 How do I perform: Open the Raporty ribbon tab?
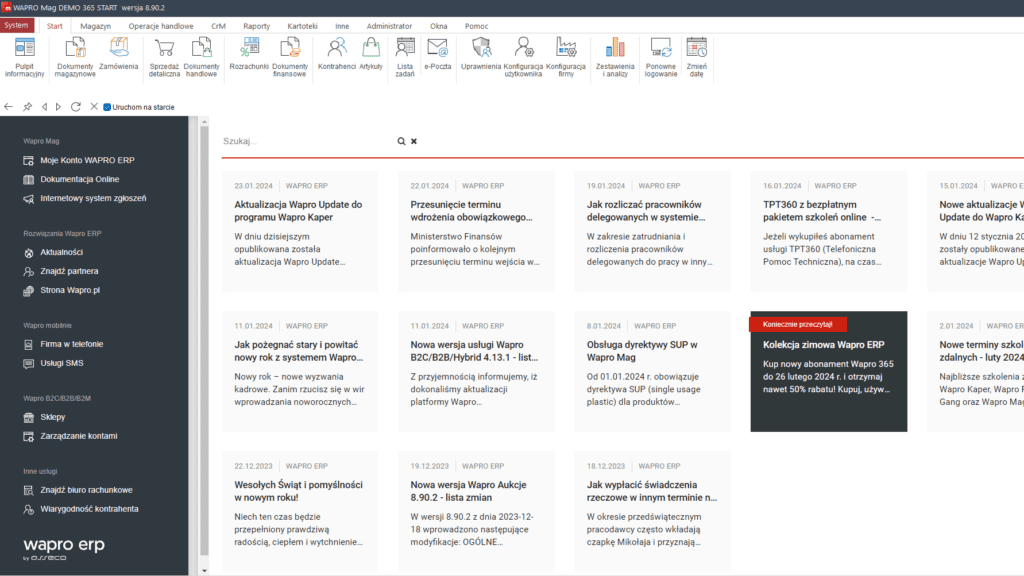[256, 25]
